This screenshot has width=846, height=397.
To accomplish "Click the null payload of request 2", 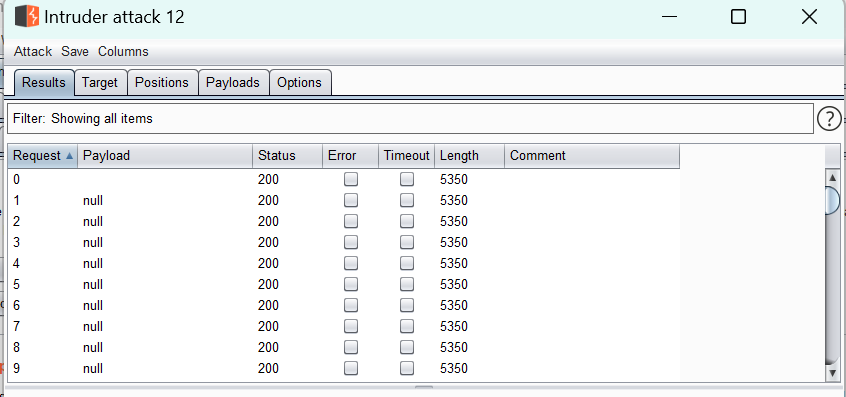I will coord(93,222).
